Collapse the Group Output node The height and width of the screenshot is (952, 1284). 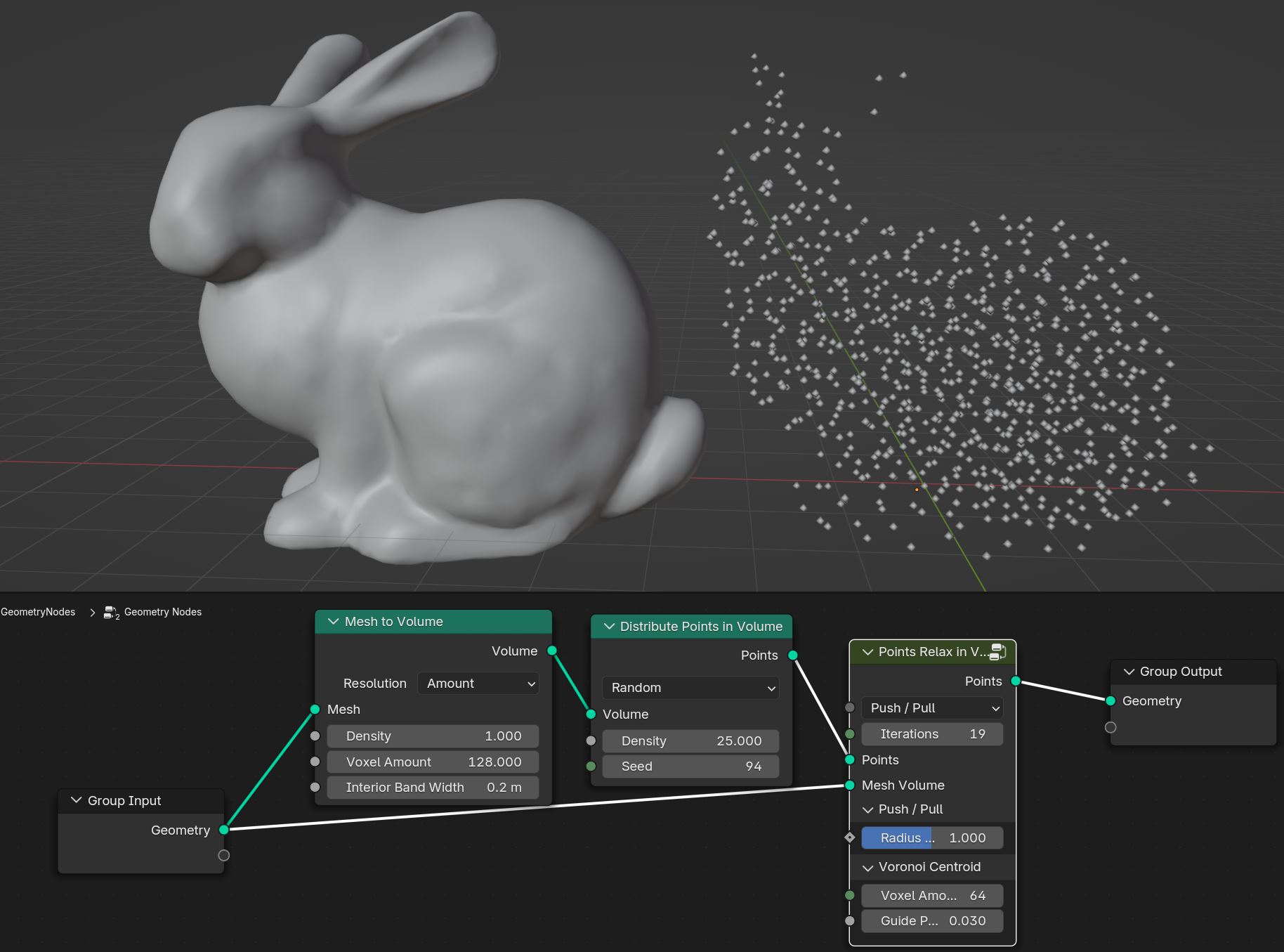pos(1129,672)
